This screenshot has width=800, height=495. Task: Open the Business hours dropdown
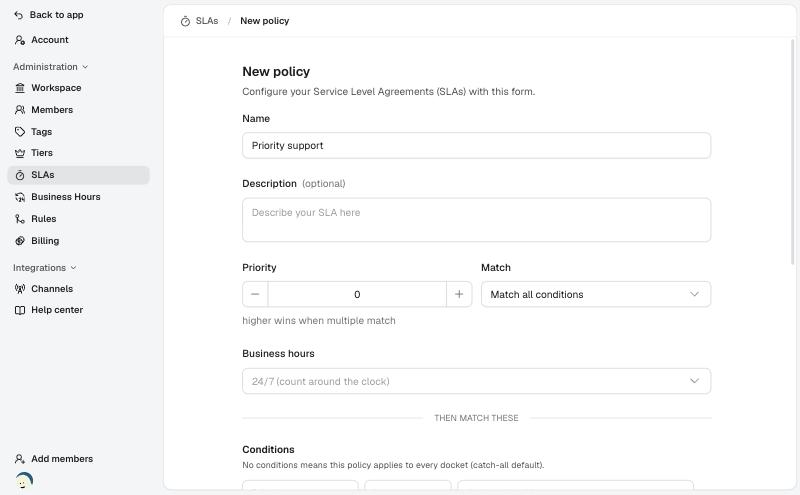tap(477, 381)
